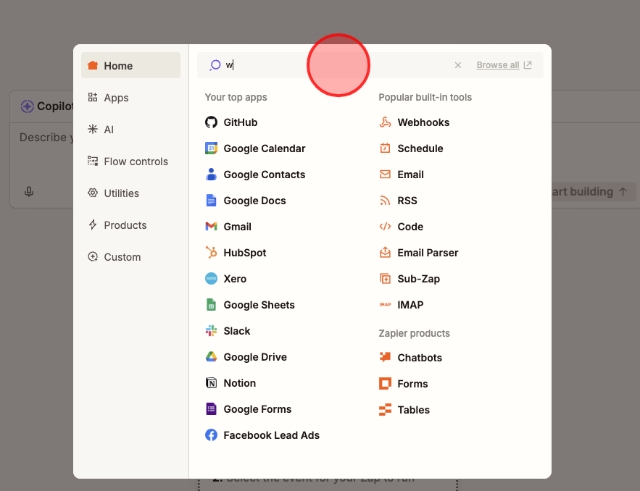Click the Forms product icon
Screen dimensions: 640x491
tap(385, 384)
